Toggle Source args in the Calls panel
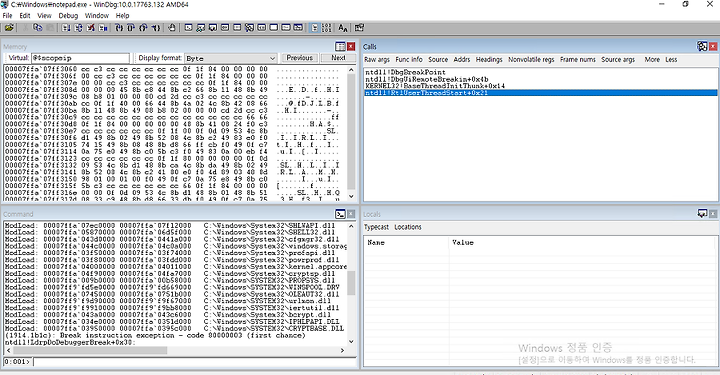The width and height of the screenshot is (720, 375). 618,60
